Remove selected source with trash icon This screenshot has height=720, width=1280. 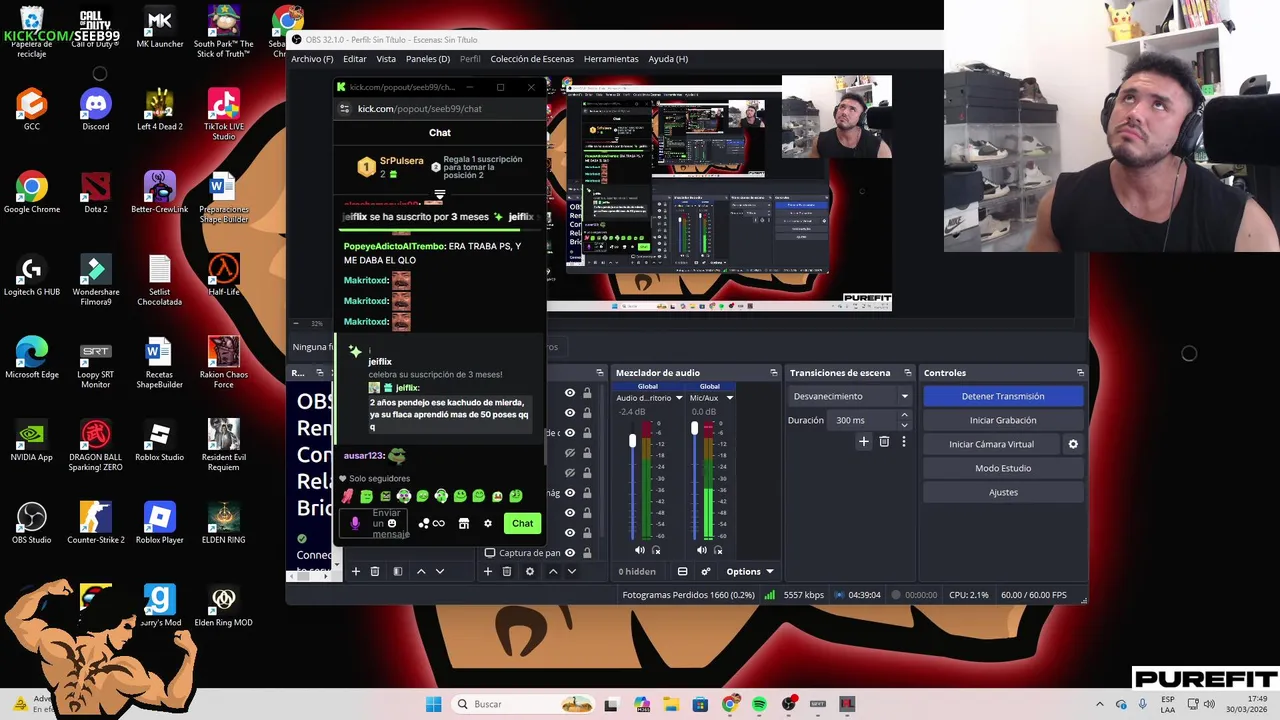[x=507, y=571]
